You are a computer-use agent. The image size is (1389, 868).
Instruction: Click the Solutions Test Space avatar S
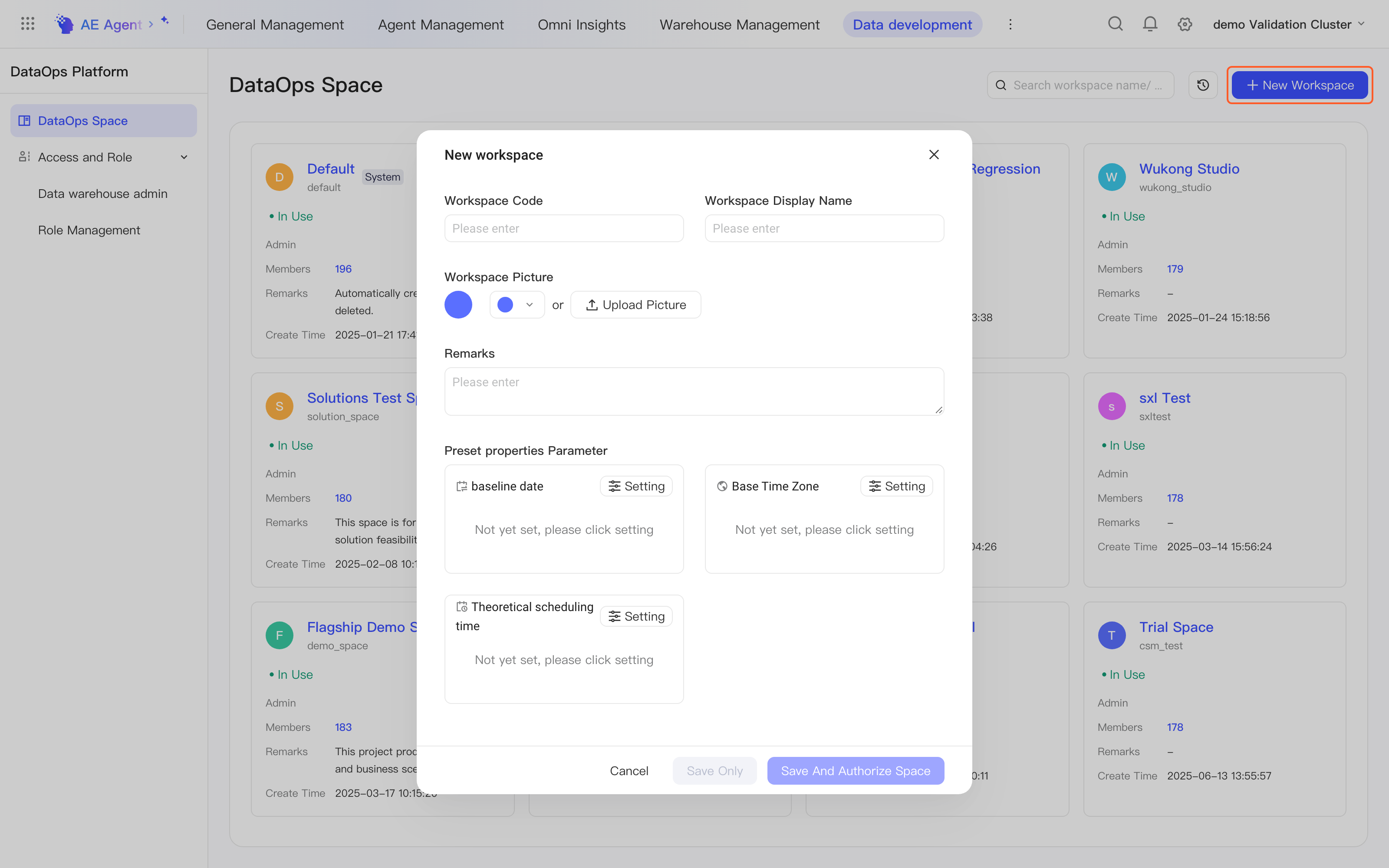280,407
